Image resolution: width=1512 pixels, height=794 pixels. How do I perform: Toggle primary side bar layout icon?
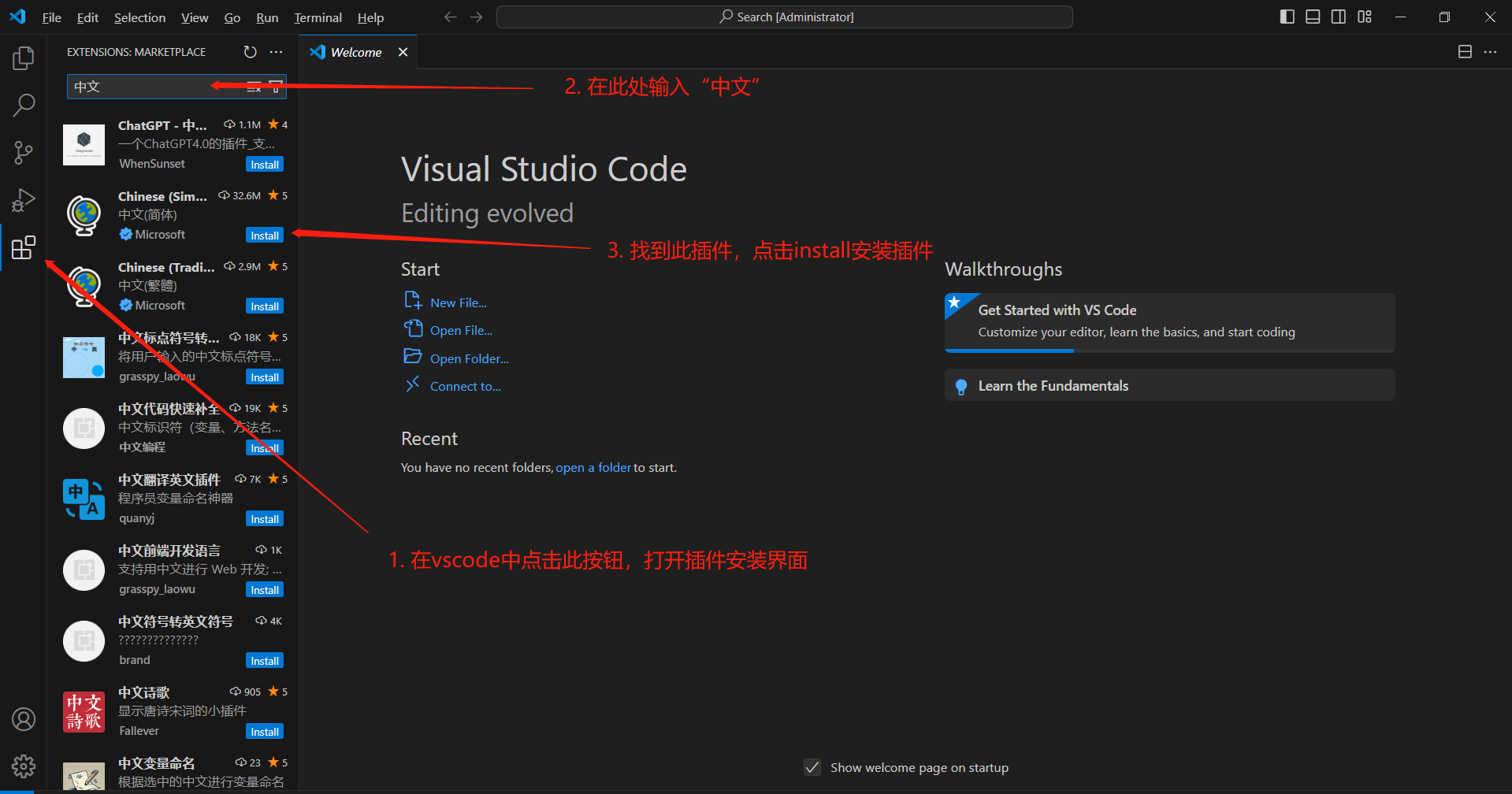click(x=1287, y=17)
